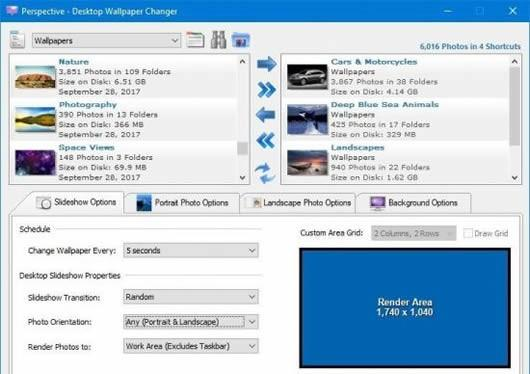530x374 pixels.
Task: Switch to the Portrait Photo Options tab
Action: tap(182, 203)
